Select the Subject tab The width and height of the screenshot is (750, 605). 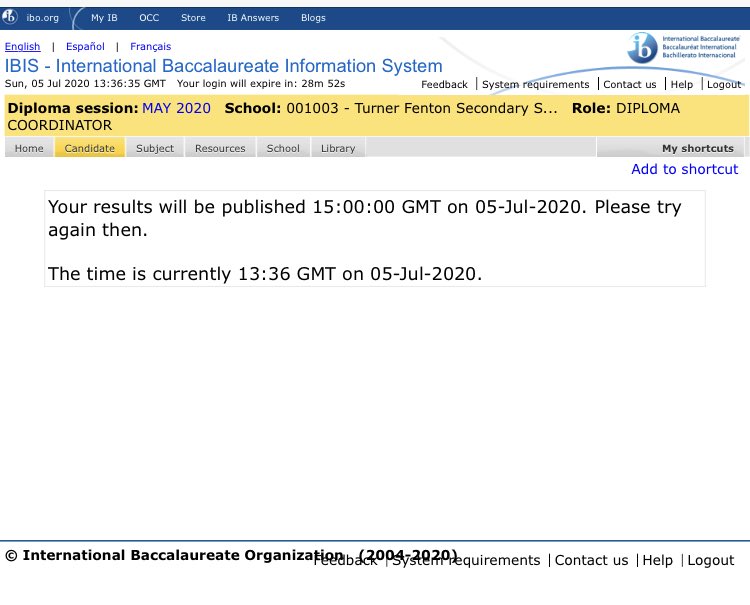[x=155, y=148]
